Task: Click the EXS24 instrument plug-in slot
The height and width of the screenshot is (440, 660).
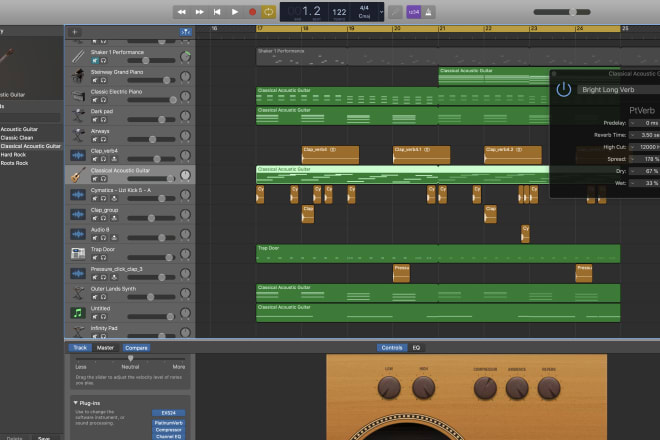Action: click(168, 413)
